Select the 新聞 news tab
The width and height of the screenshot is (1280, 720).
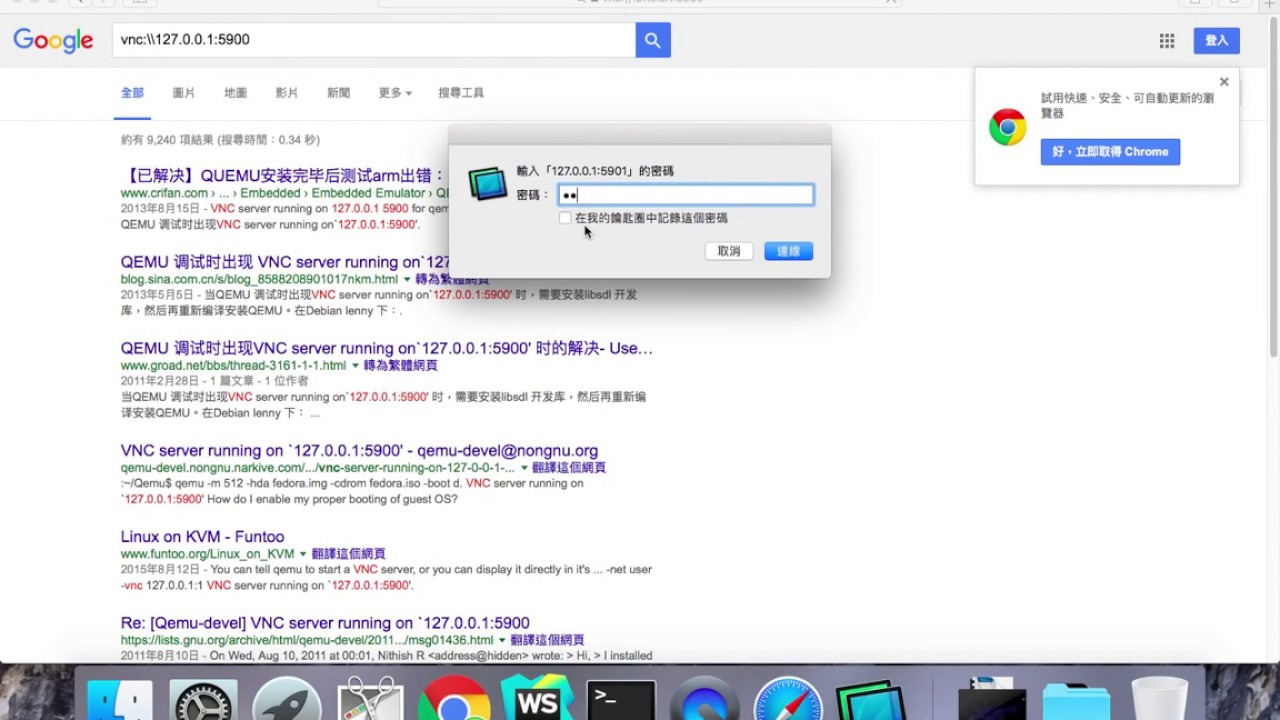[338, 93]
